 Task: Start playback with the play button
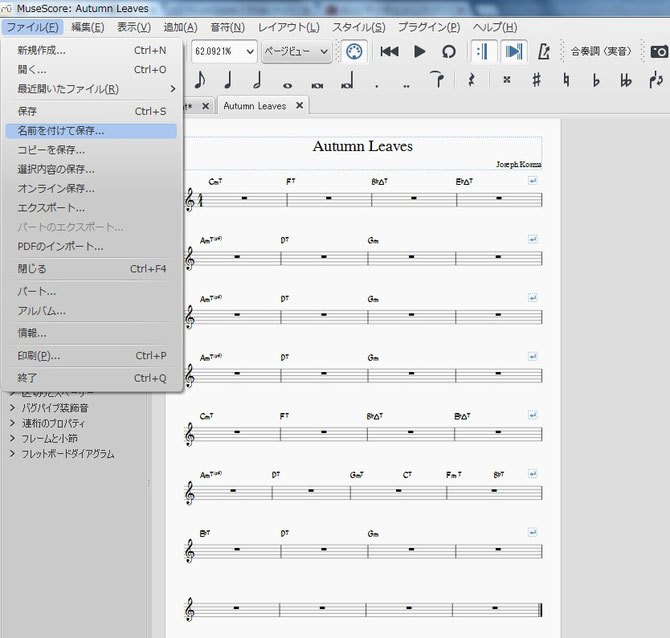click(420, 52)
